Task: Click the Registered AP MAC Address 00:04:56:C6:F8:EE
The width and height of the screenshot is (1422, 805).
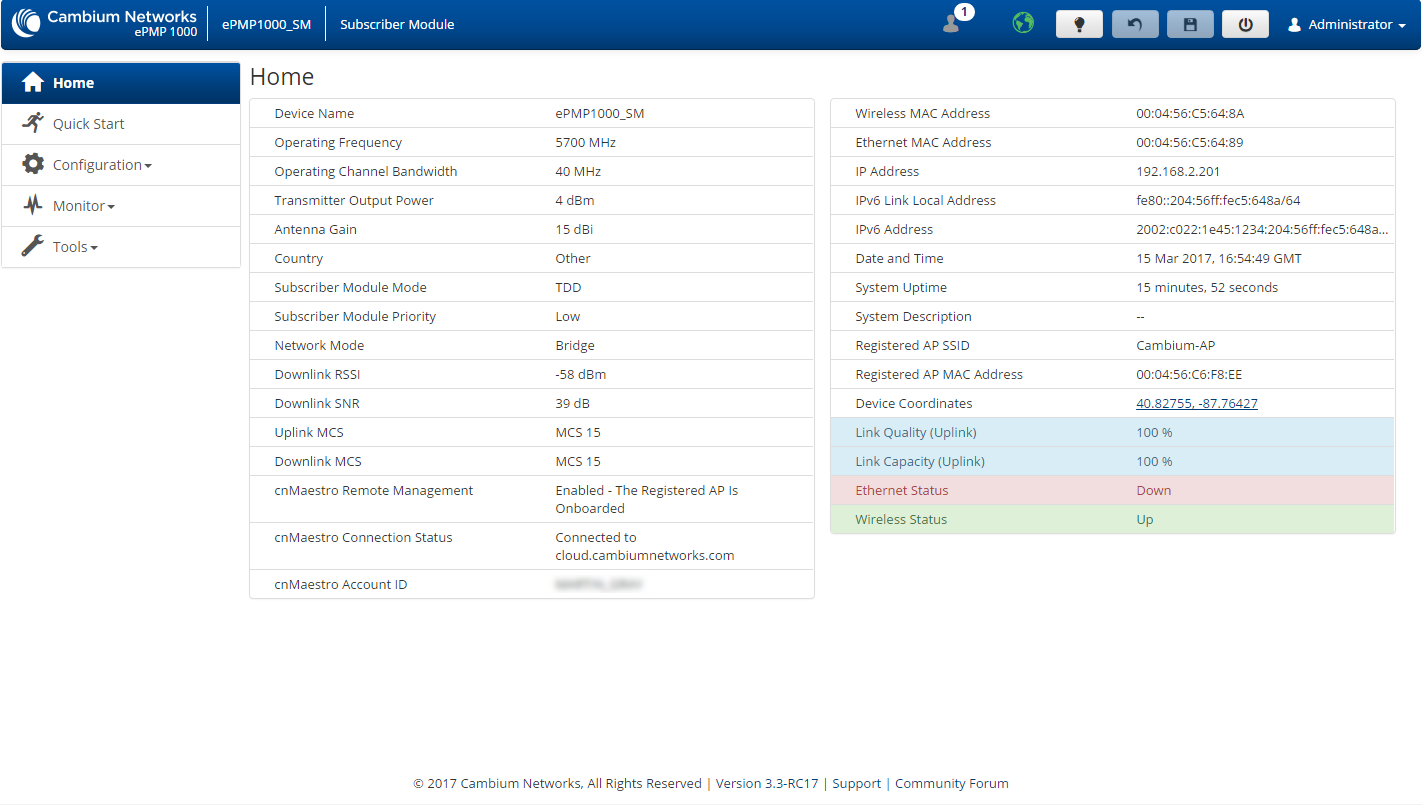Action: (x=1191, y=374)
